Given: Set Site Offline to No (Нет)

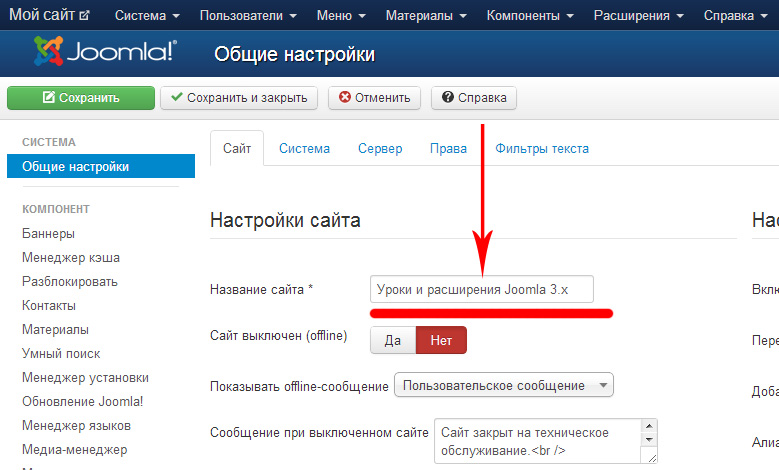Looking at the screenshot, I should click(x=441, y=340).
